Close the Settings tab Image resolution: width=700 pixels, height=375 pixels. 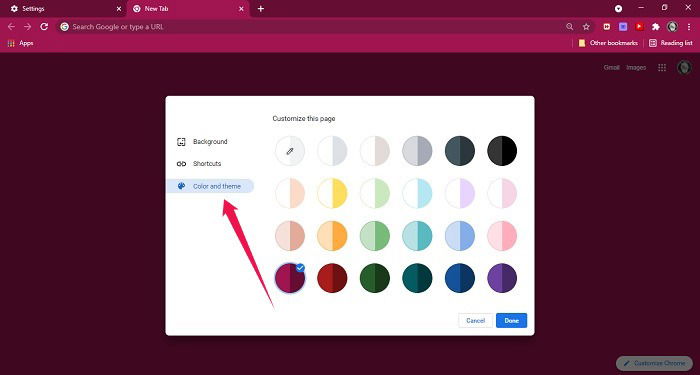(x=118, y=8)
